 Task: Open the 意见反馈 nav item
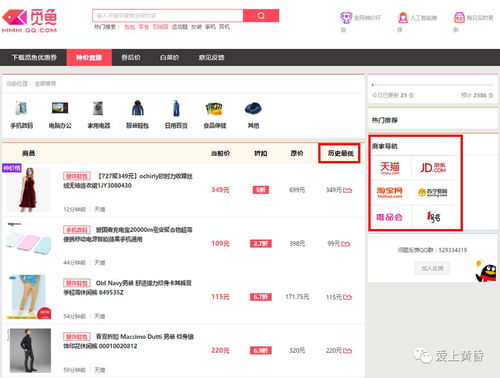pos(211,58)
